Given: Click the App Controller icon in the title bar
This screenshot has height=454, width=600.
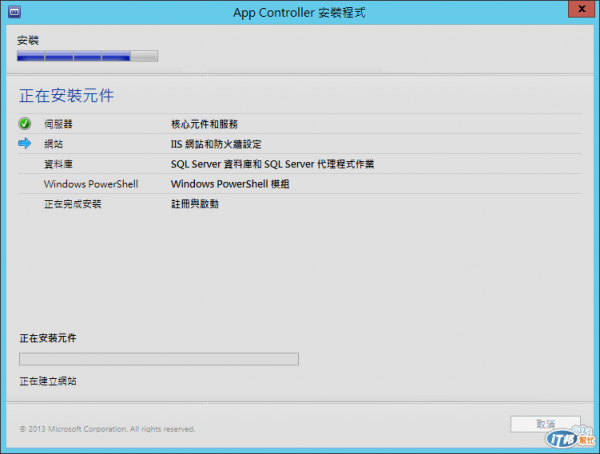Looking at the screenshot, I should point(14,12).
